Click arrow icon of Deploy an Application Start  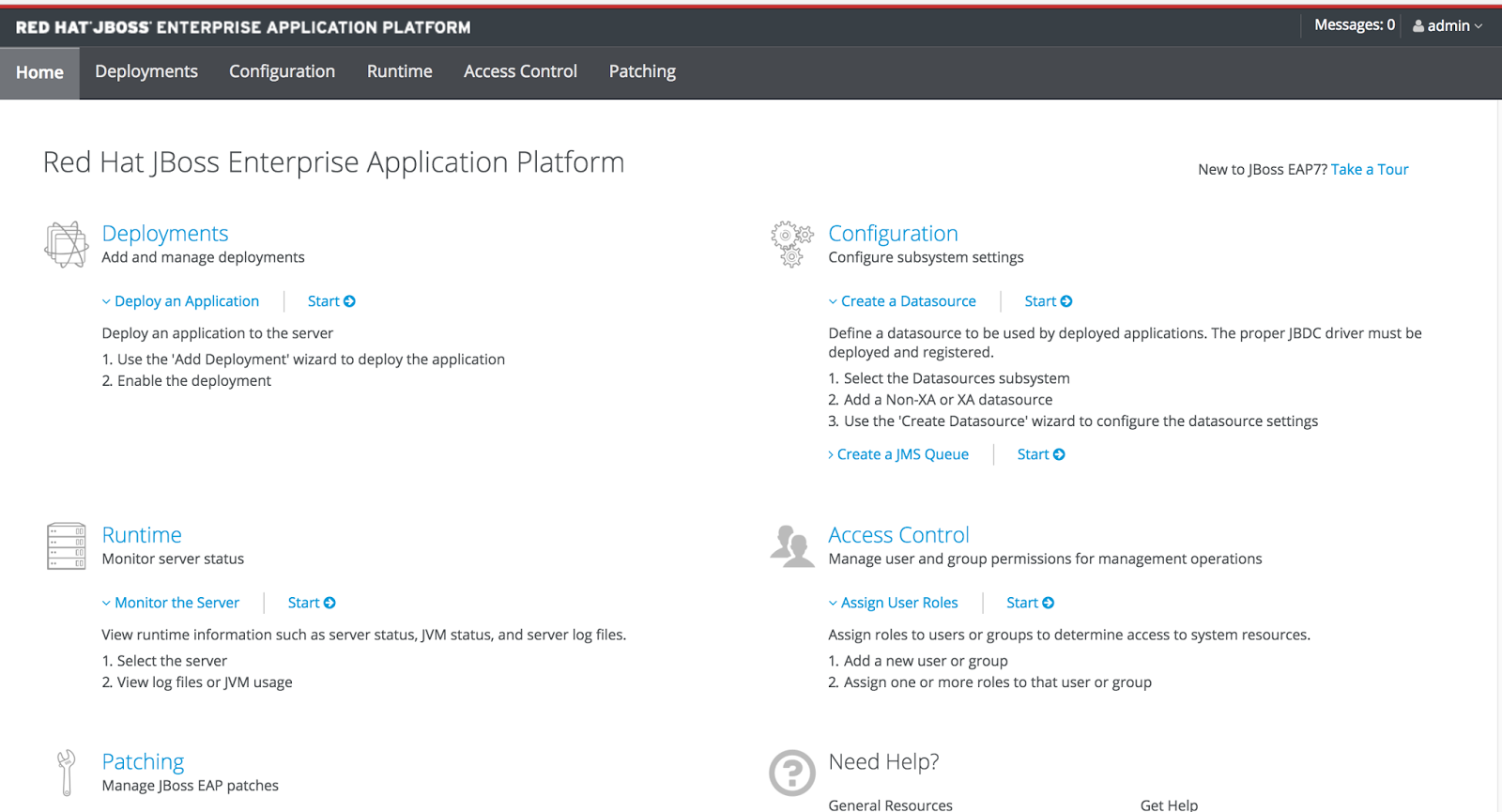350,301
